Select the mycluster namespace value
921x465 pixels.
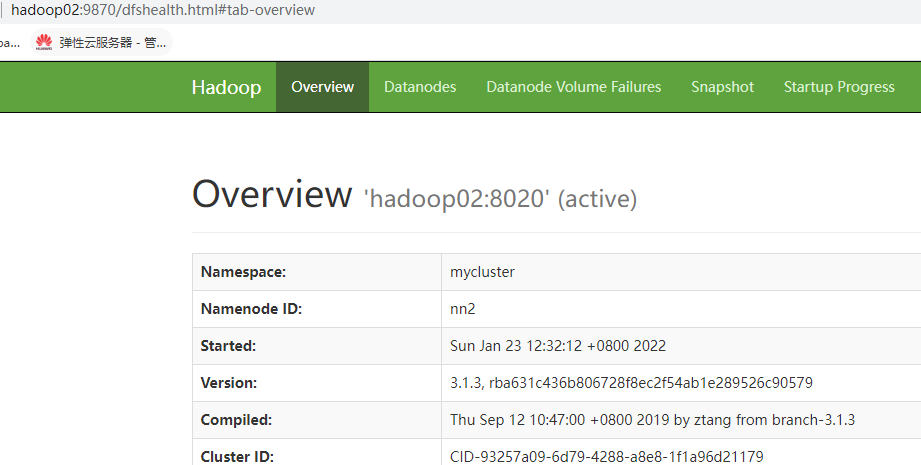[x=482, y=272]
